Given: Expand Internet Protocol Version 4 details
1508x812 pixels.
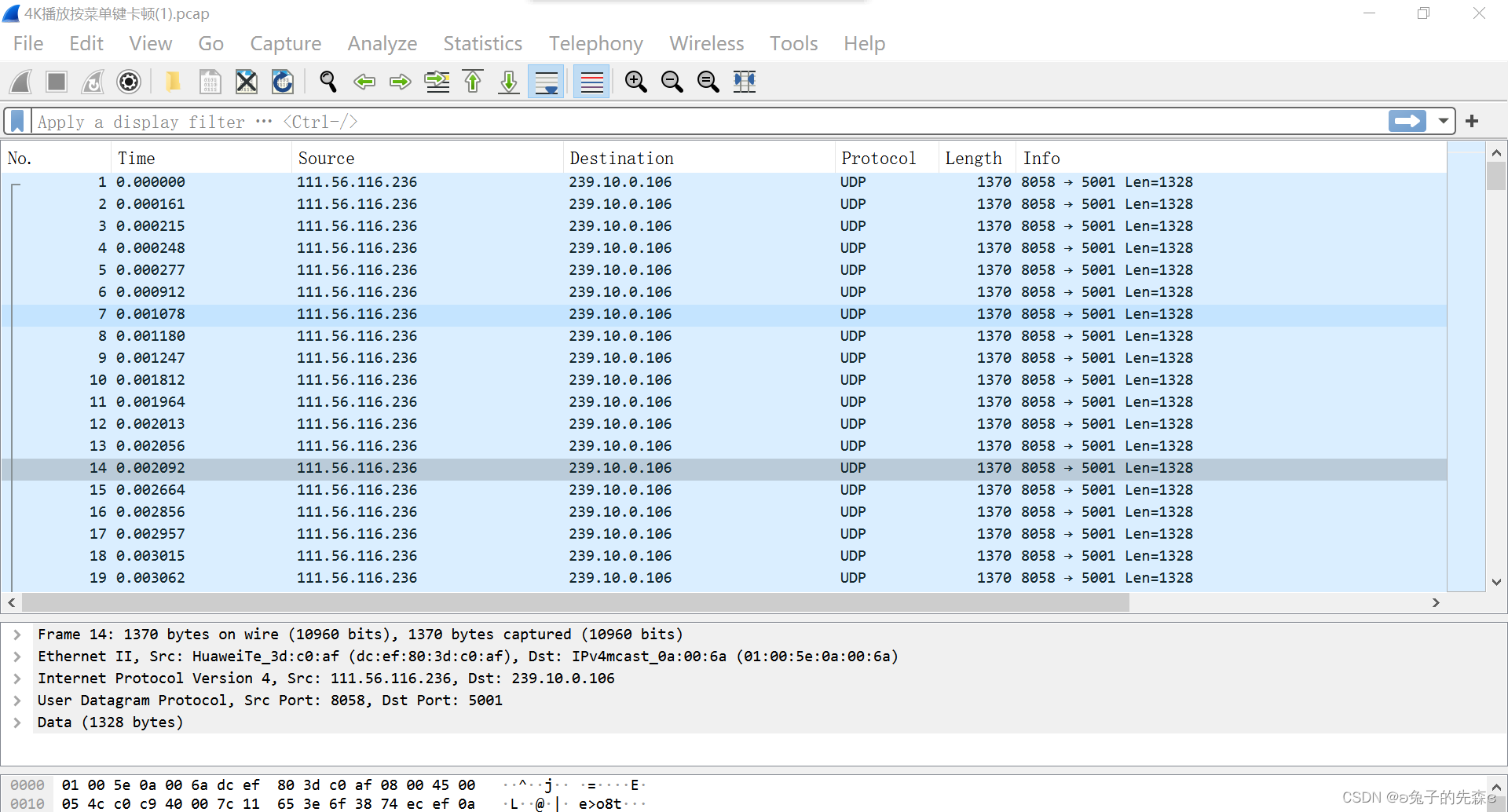Looking at the screenshot, I should coord(17,678).
